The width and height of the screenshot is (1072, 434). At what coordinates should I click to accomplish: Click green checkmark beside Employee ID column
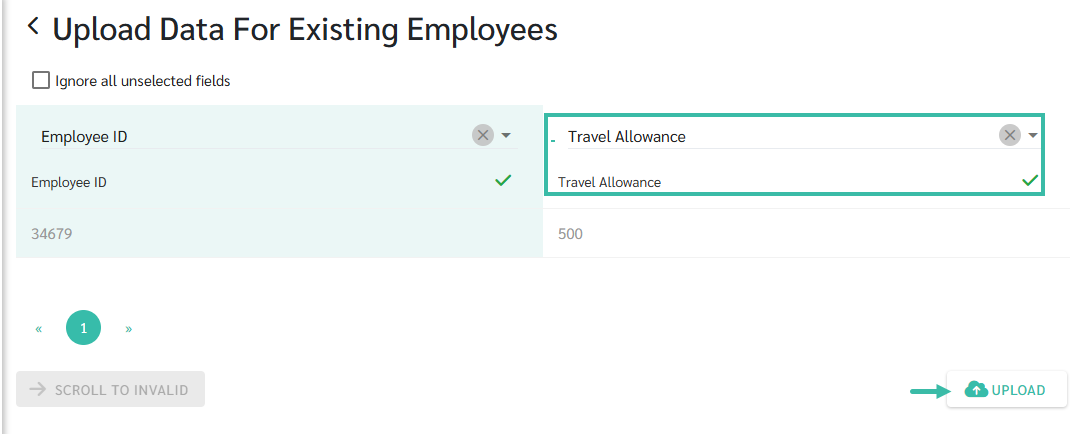[503, 181]
